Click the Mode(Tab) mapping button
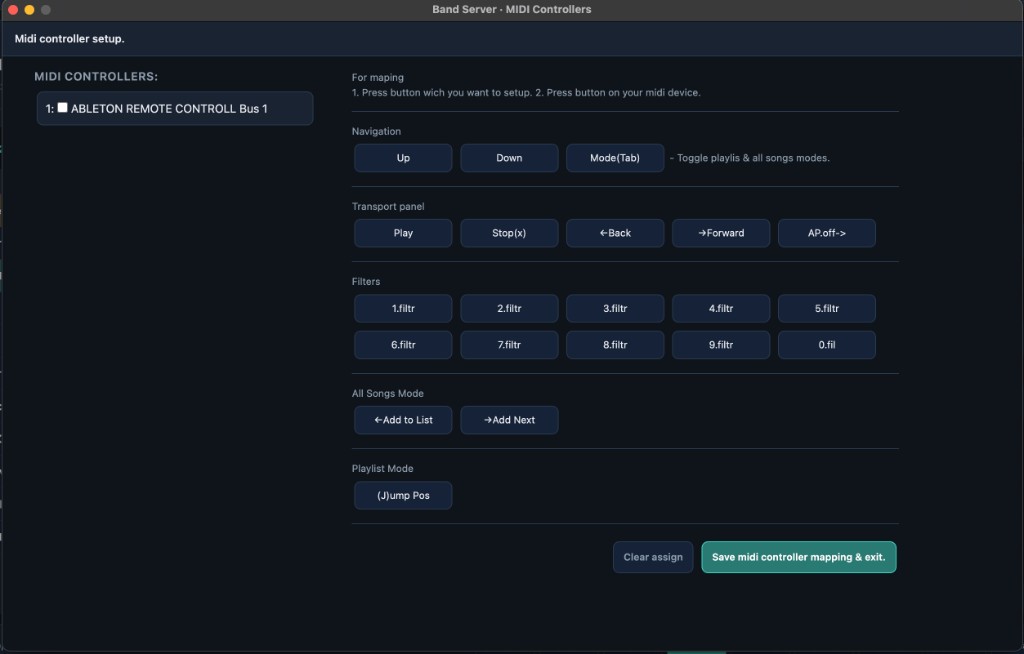Viewport: 1024px width, 654px height. (615, 158)
